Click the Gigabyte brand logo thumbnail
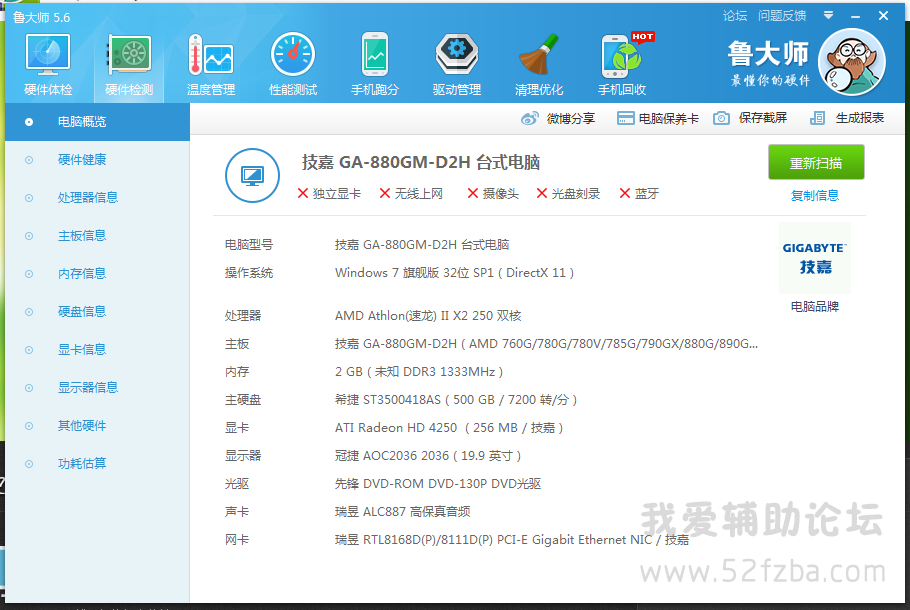The width and height of the screenshot is (910, 610). click(815, 258)
